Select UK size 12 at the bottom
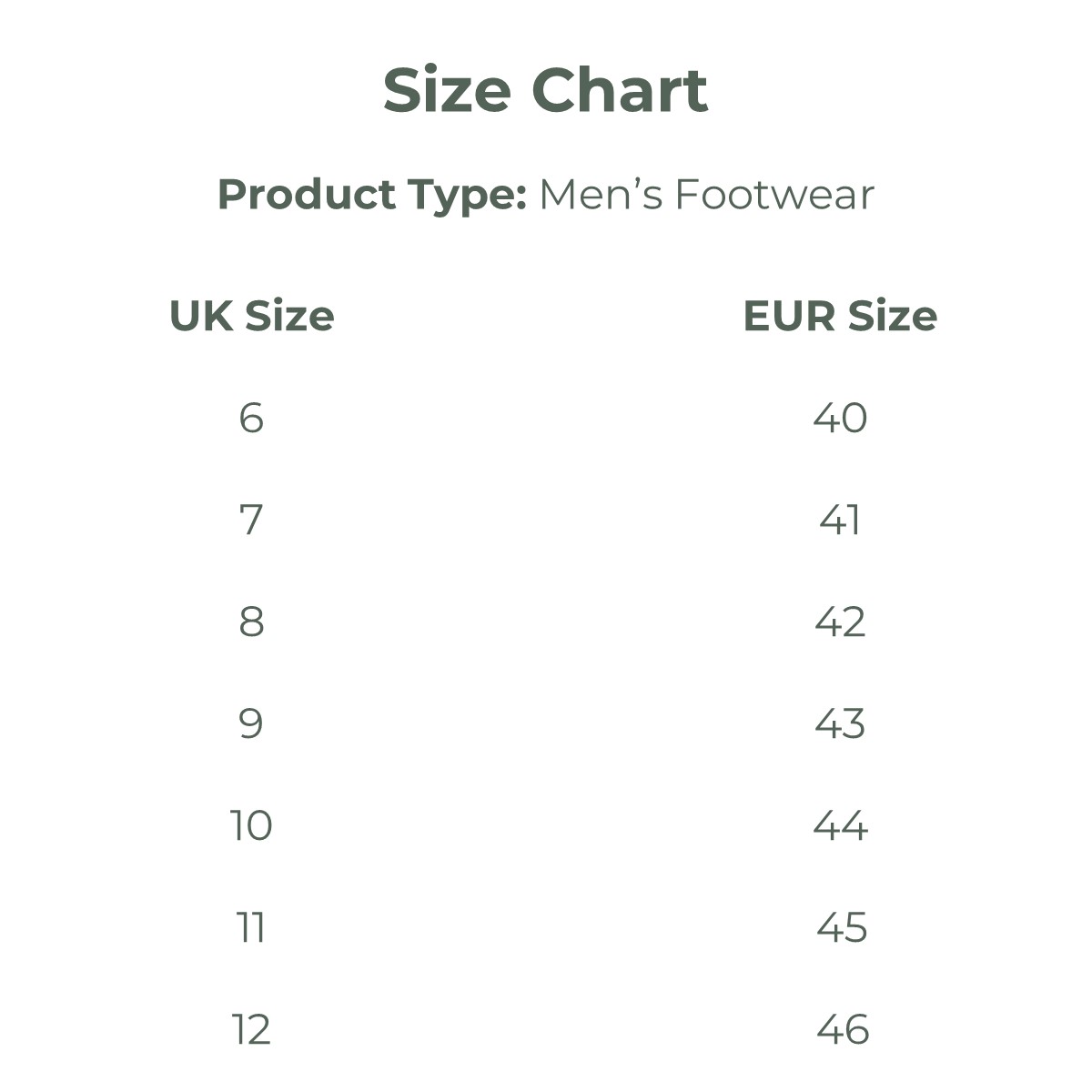This screenshot has width=1092, height=1092. 251,1029
